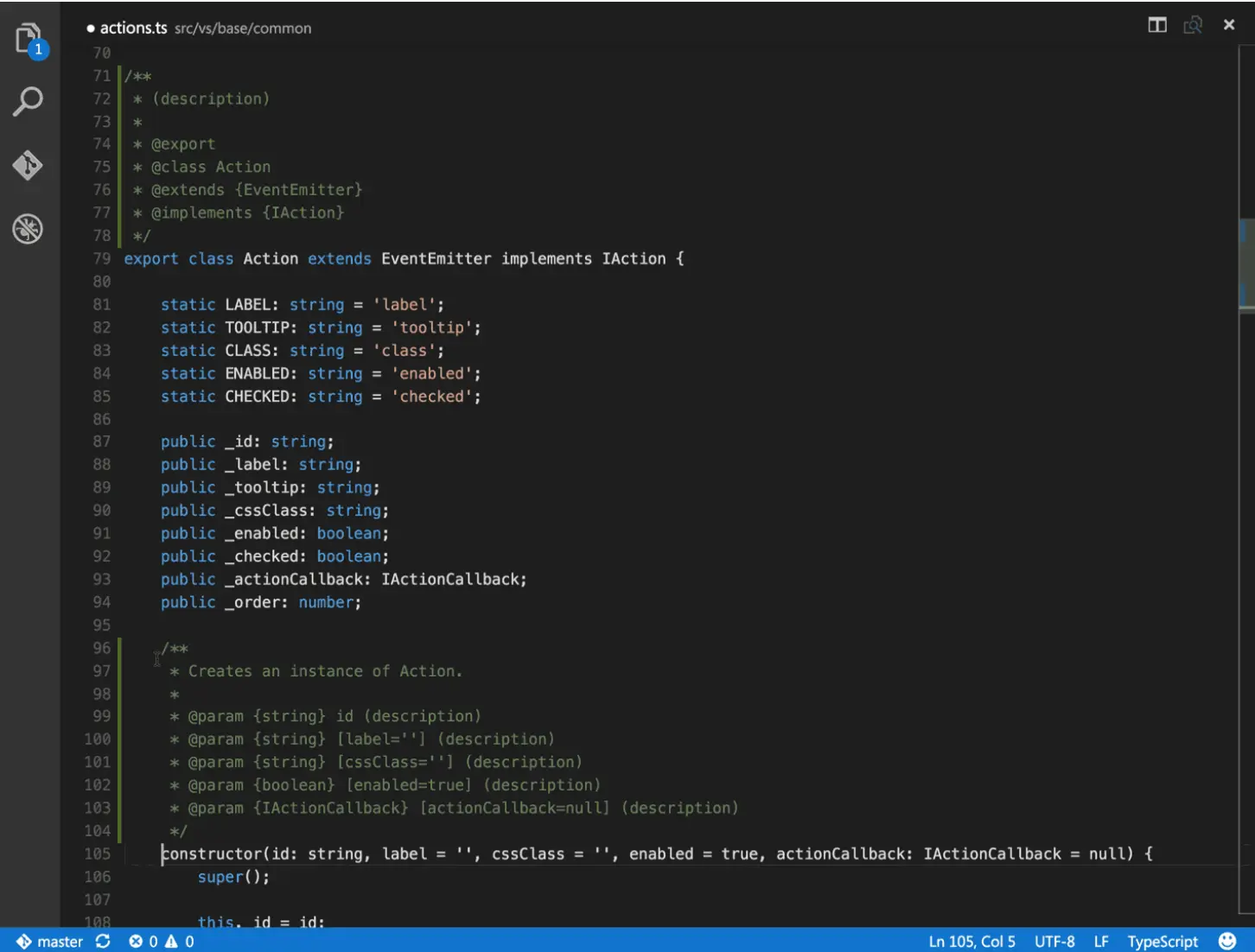Select language mode TypeScript

click(1163, 941)
